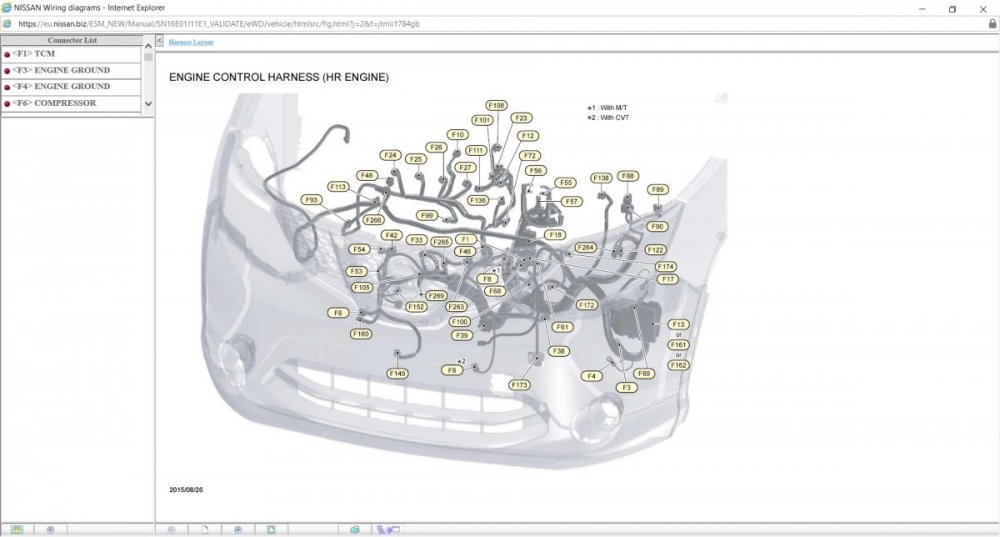Click the F18 connector label on diagram
Image resolution: width=1000 pixels, height=537 pixels.
pyautogui.click(x=556, y=235)
